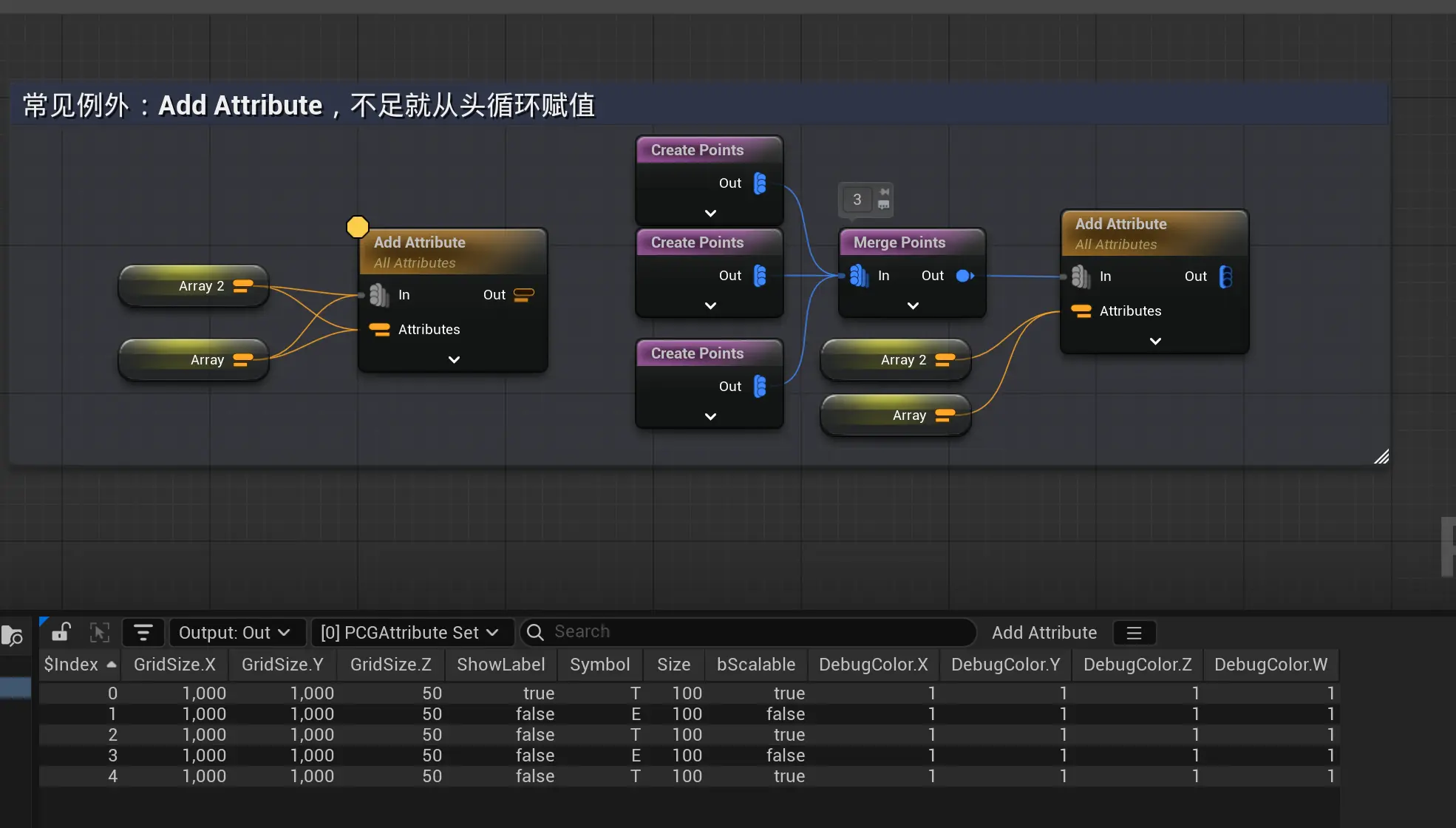
Task: Toggle the inspection lock icon
Action: click(x=61, y=632)
